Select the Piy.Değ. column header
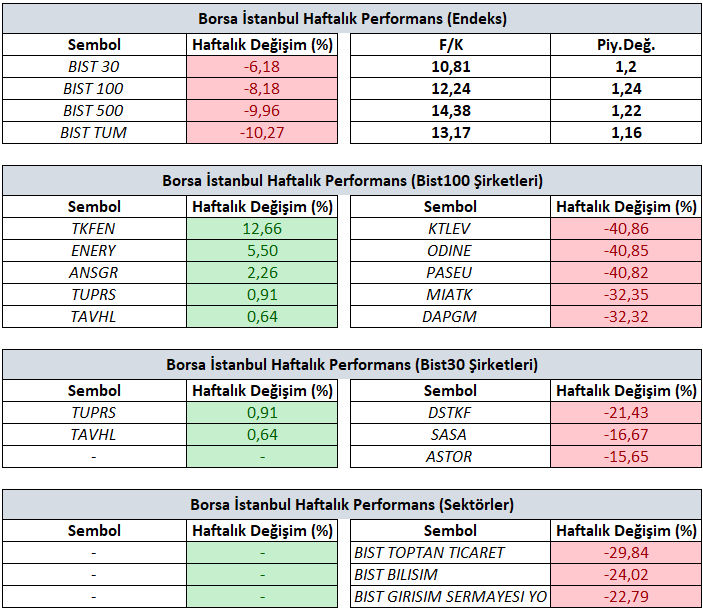Image resolution: width=703 pixels, height=609 pixels. 626,44
